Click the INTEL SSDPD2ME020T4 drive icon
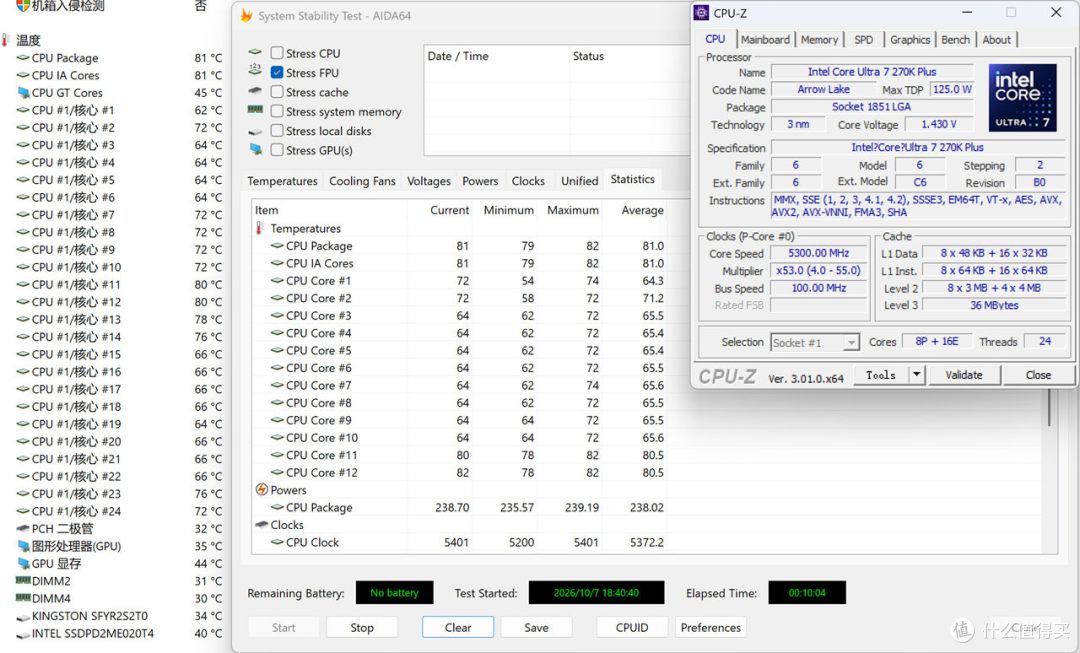This screenshot has height=653, width=1080. tap(23, 634)
